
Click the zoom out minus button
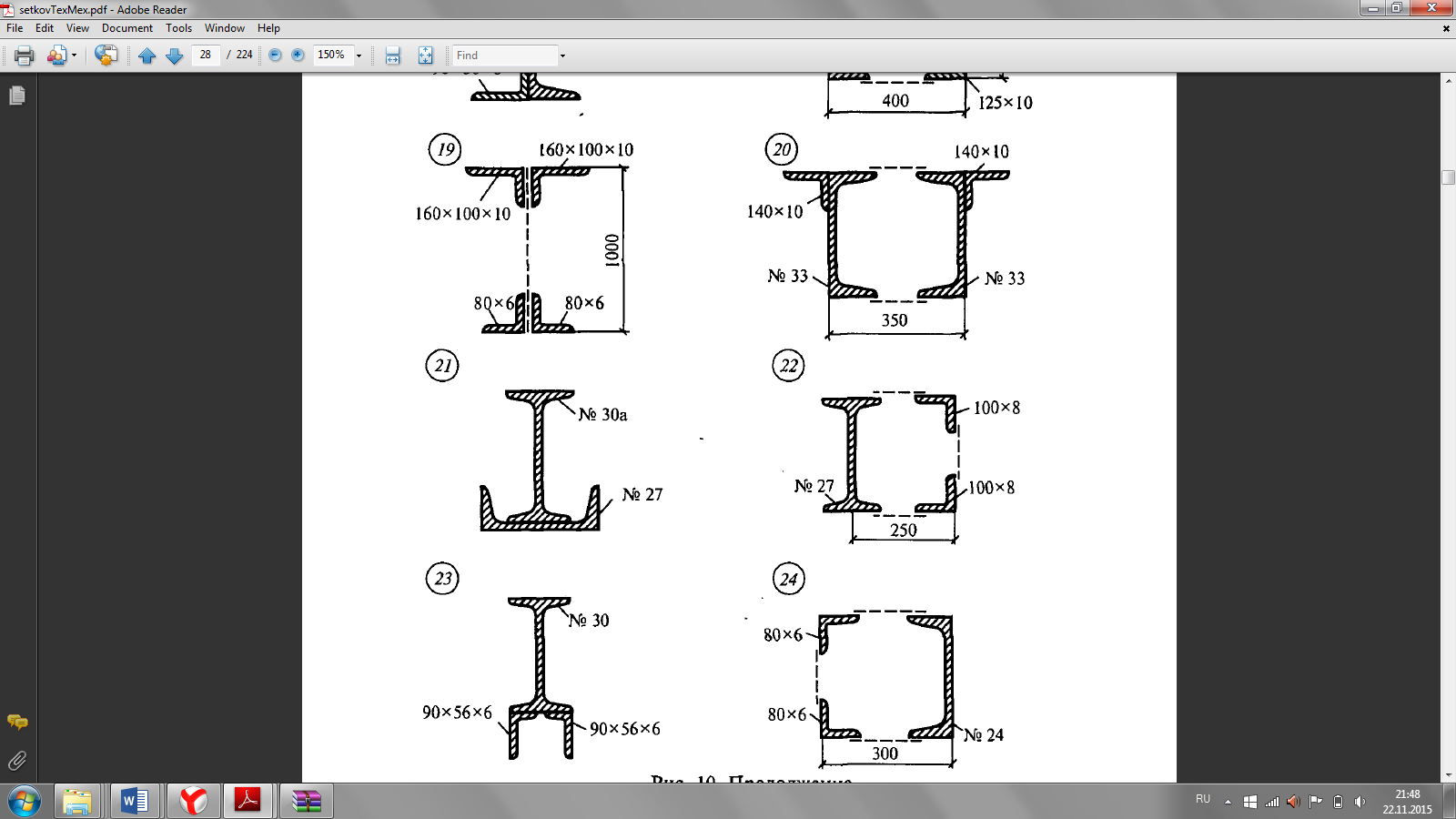[x=275, y=56]
